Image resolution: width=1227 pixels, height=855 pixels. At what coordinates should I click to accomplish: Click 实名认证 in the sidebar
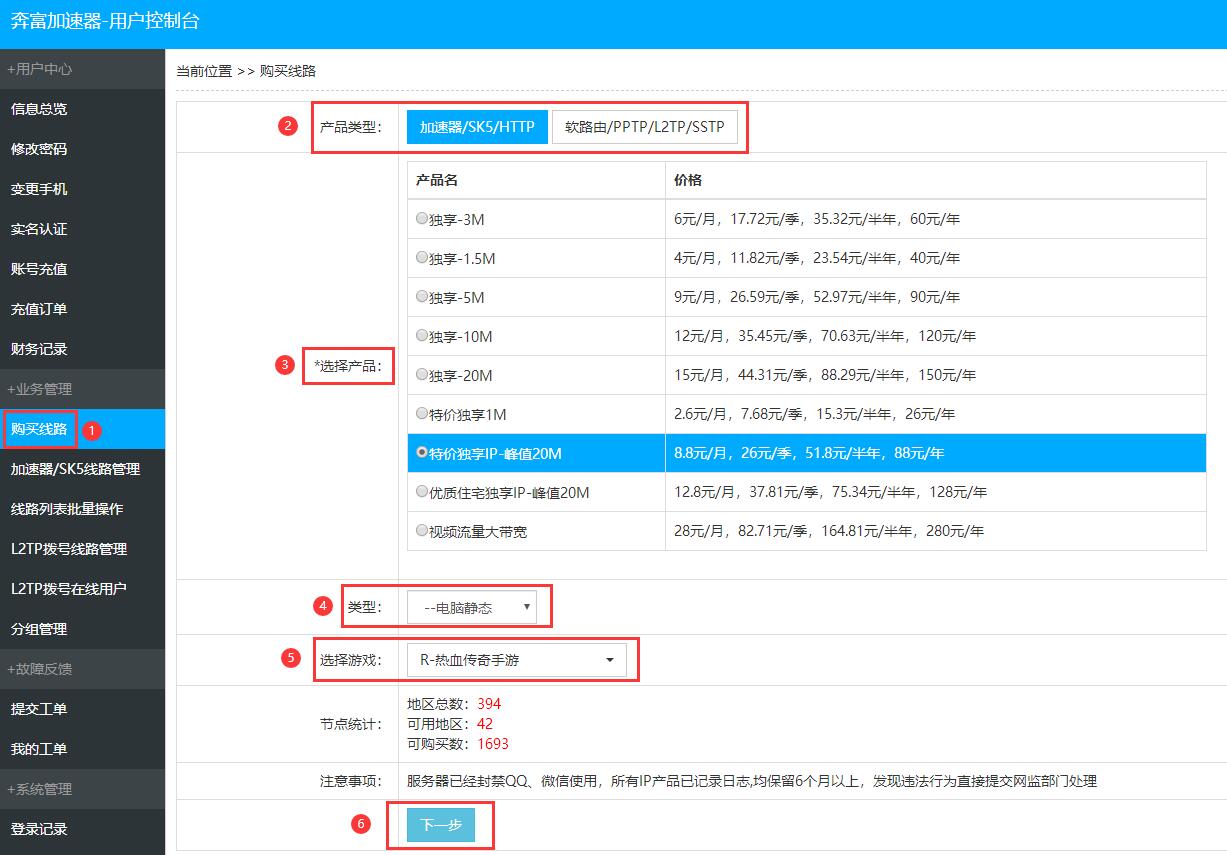pyautogui.click(x=39, y=229)
